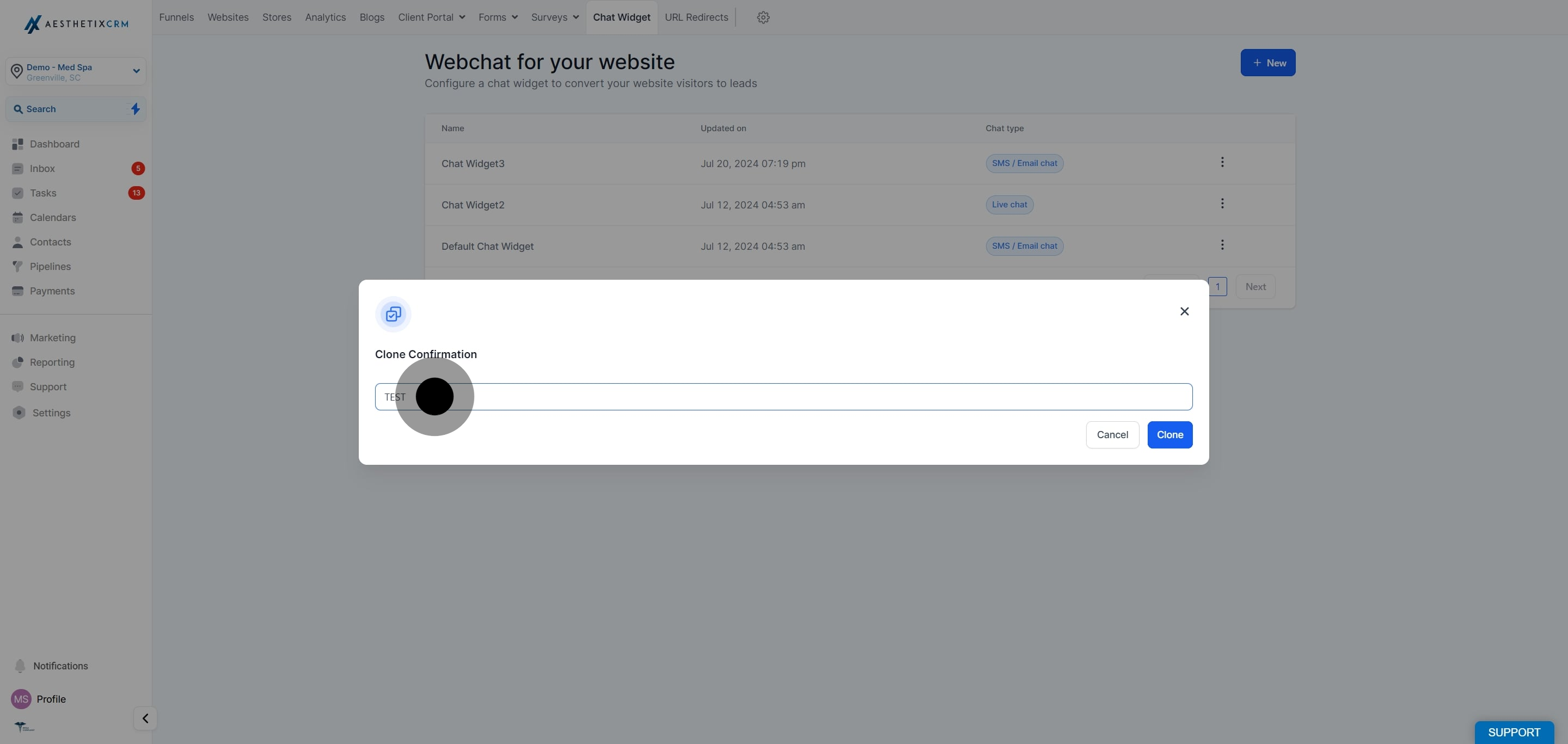Expand the Surveys menu

[555, 17]
